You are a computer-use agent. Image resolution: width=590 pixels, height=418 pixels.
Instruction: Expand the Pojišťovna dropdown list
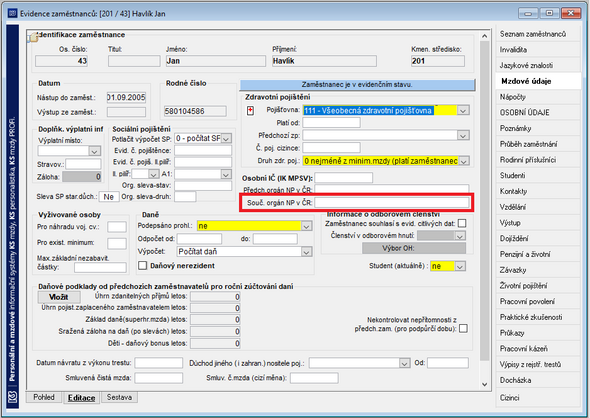coord(463,111)
